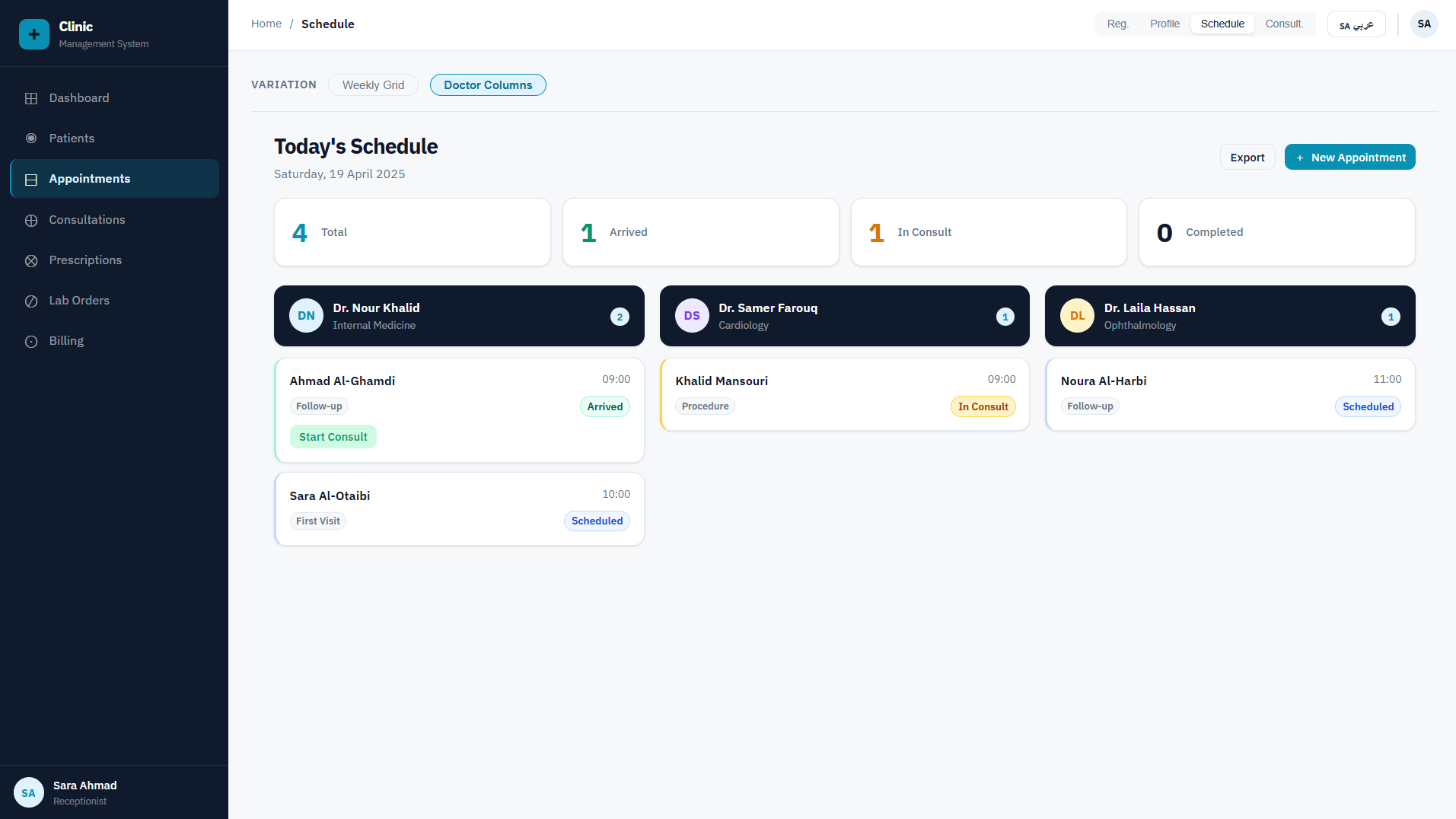The width and height of the screenshot is (1456, 819).
Task: Click the Export button
Action: (x=1247, y=158)
